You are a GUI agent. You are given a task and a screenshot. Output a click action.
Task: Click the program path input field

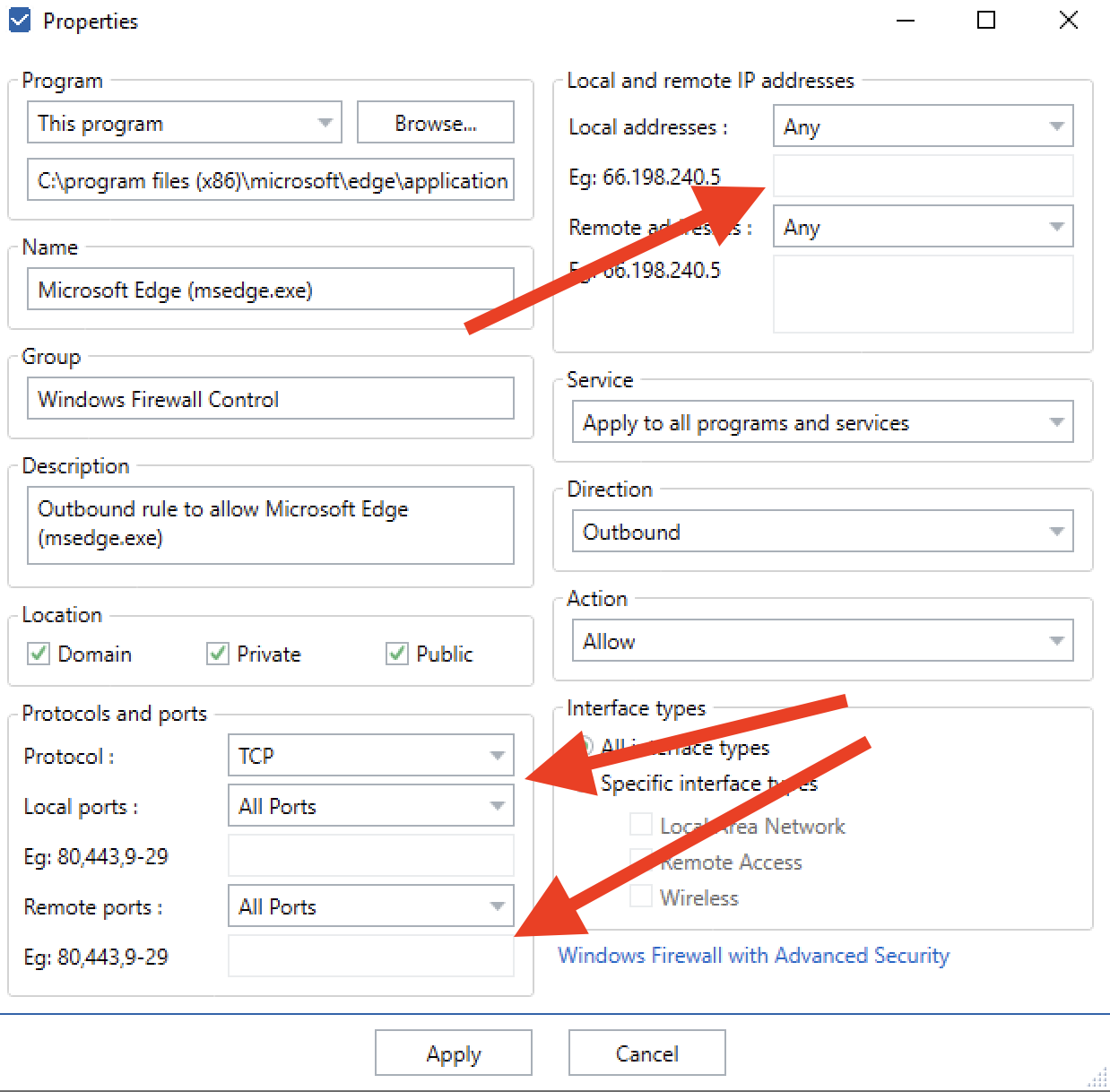click(271, 180)
